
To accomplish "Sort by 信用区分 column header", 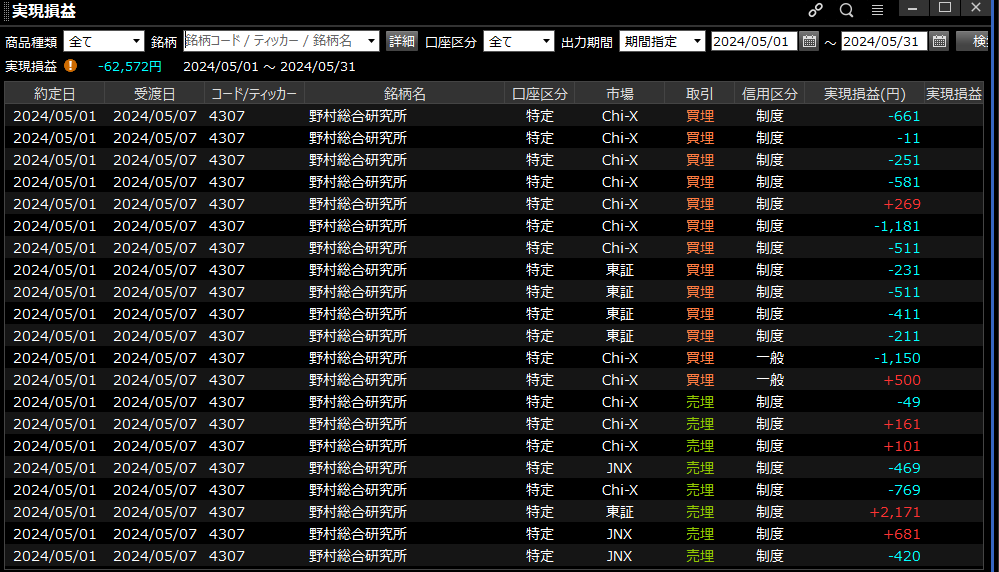I will pos(770,94).
